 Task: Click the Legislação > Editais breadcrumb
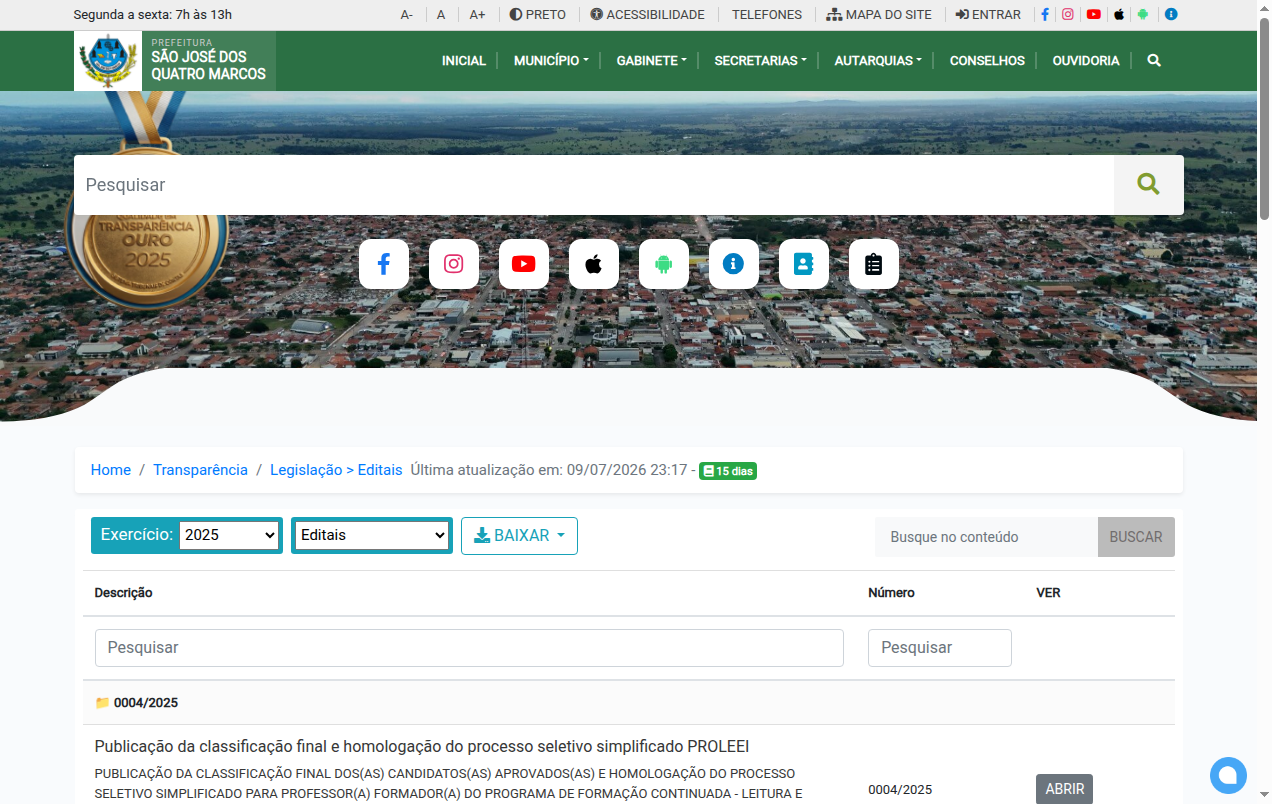point(336,470)
